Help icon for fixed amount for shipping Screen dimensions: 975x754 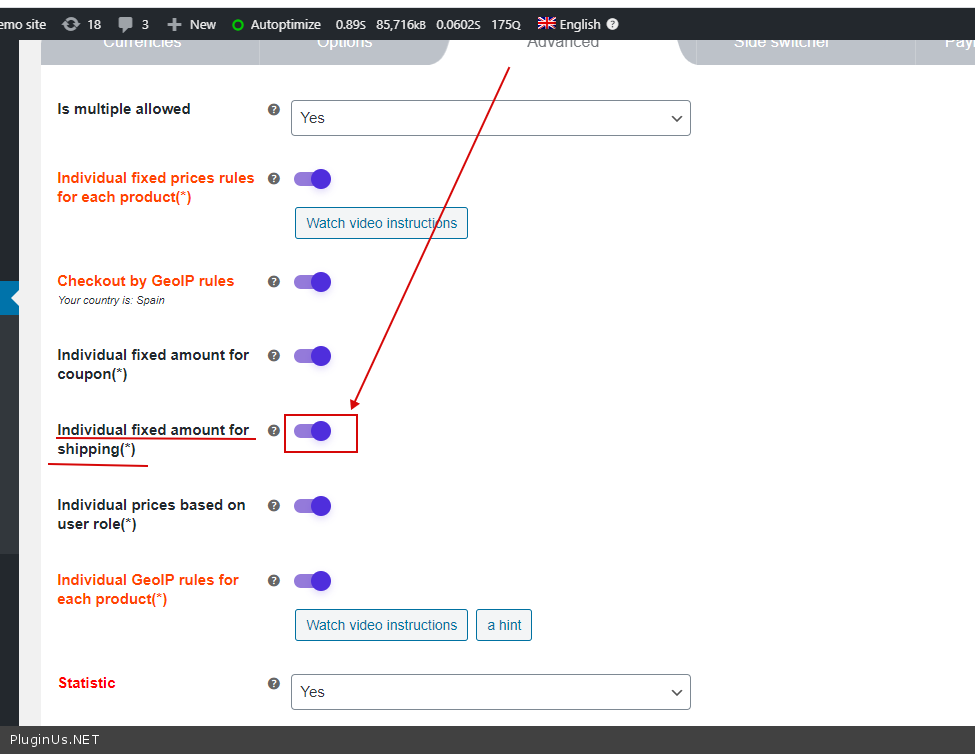tap(274, 431)
